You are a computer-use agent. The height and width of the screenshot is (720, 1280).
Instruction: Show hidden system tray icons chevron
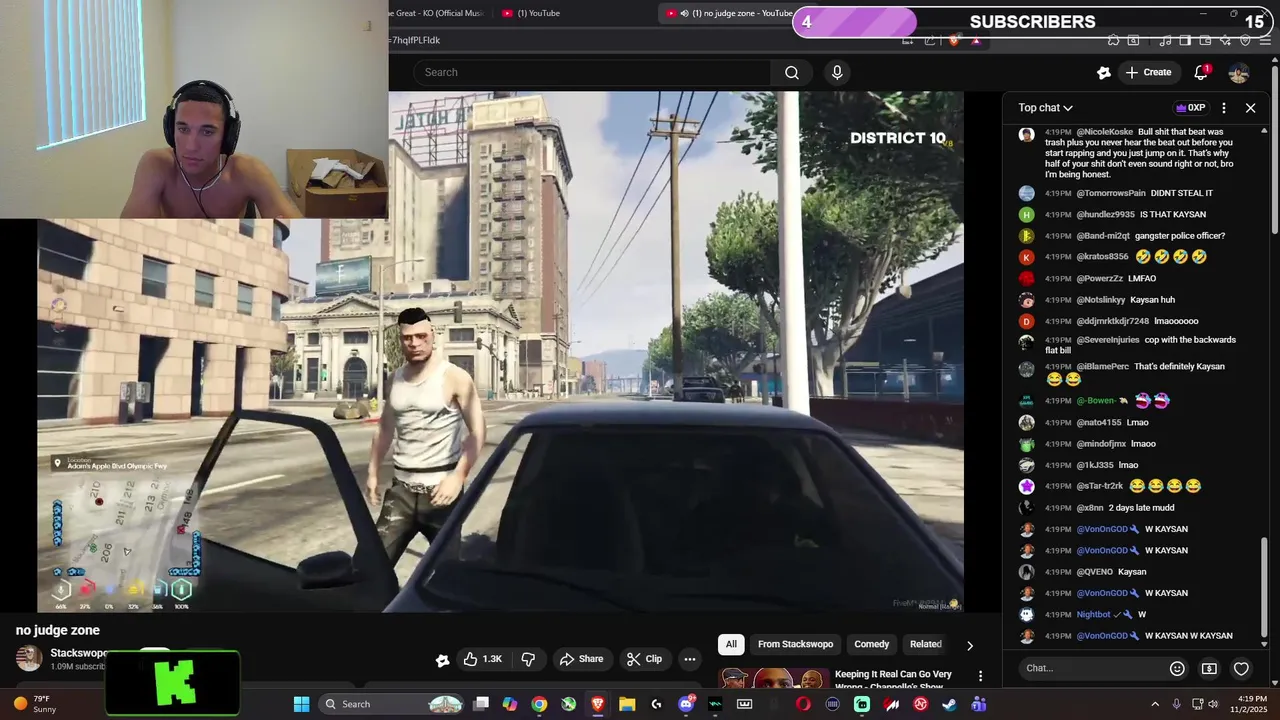tap(1155, 704)
